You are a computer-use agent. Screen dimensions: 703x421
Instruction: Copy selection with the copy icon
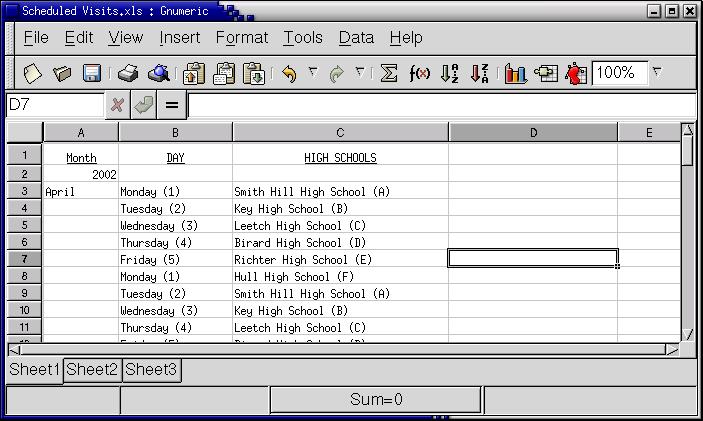pos(224,73)
